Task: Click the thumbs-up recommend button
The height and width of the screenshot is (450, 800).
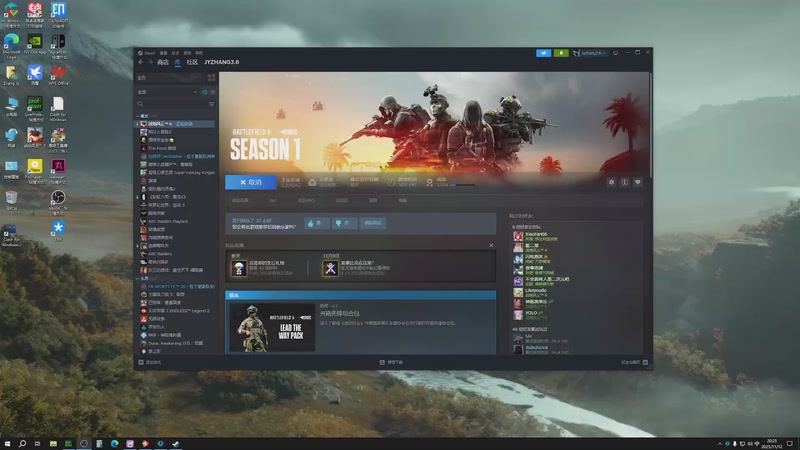Action: (x=316, y=223)
